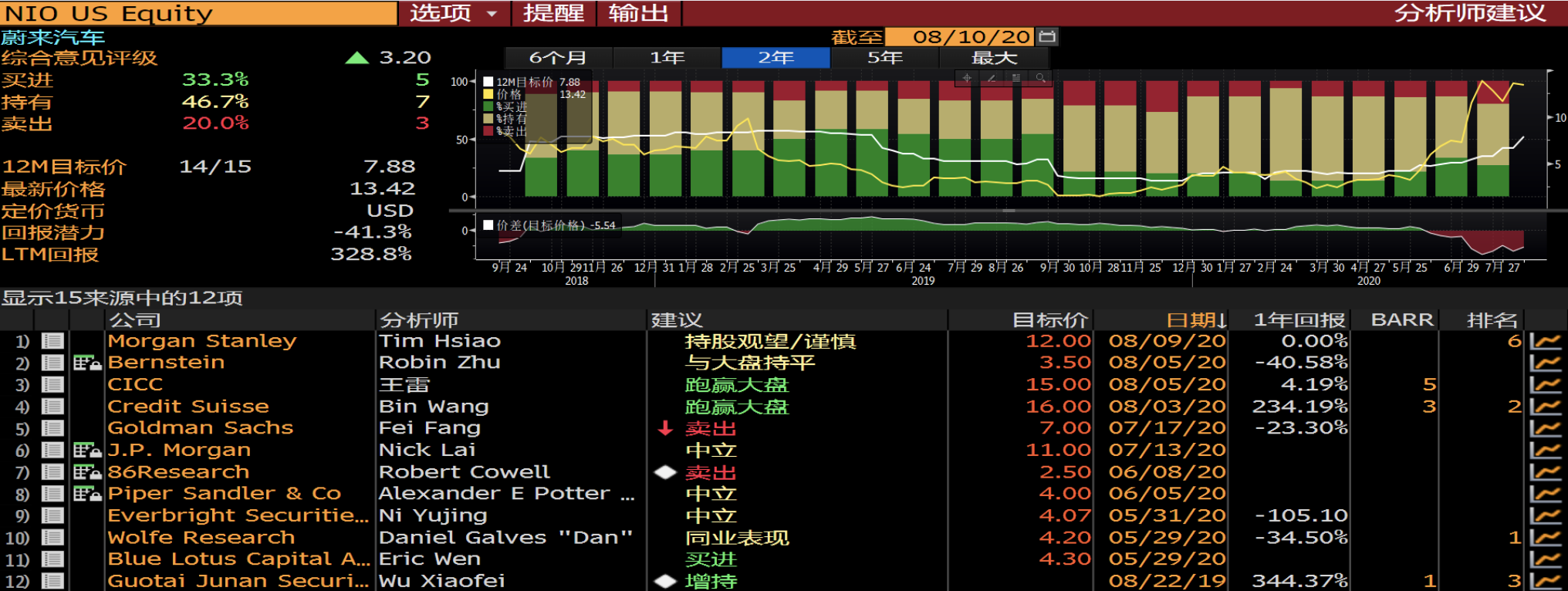Screen dimensions: 1568x591
Task: Sort the table by 排名 column
Action: pos(1492,319)
